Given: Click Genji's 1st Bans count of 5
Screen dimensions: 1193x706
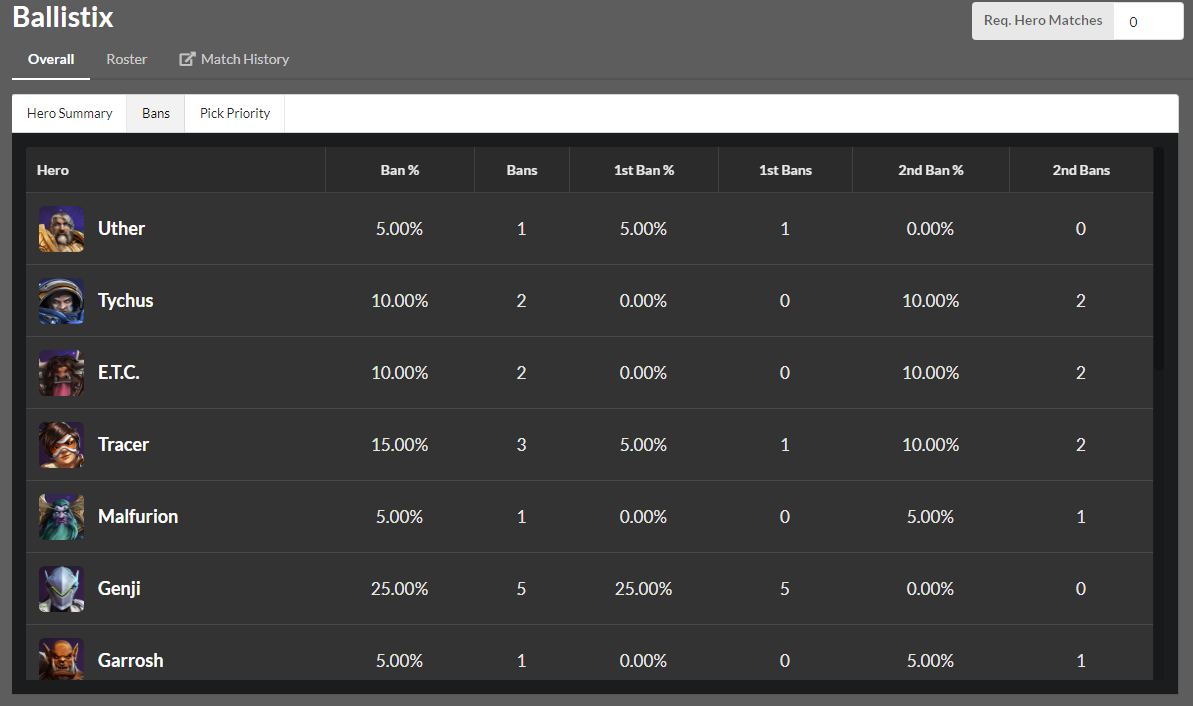Looking at the screenshot, I should 784,588.
